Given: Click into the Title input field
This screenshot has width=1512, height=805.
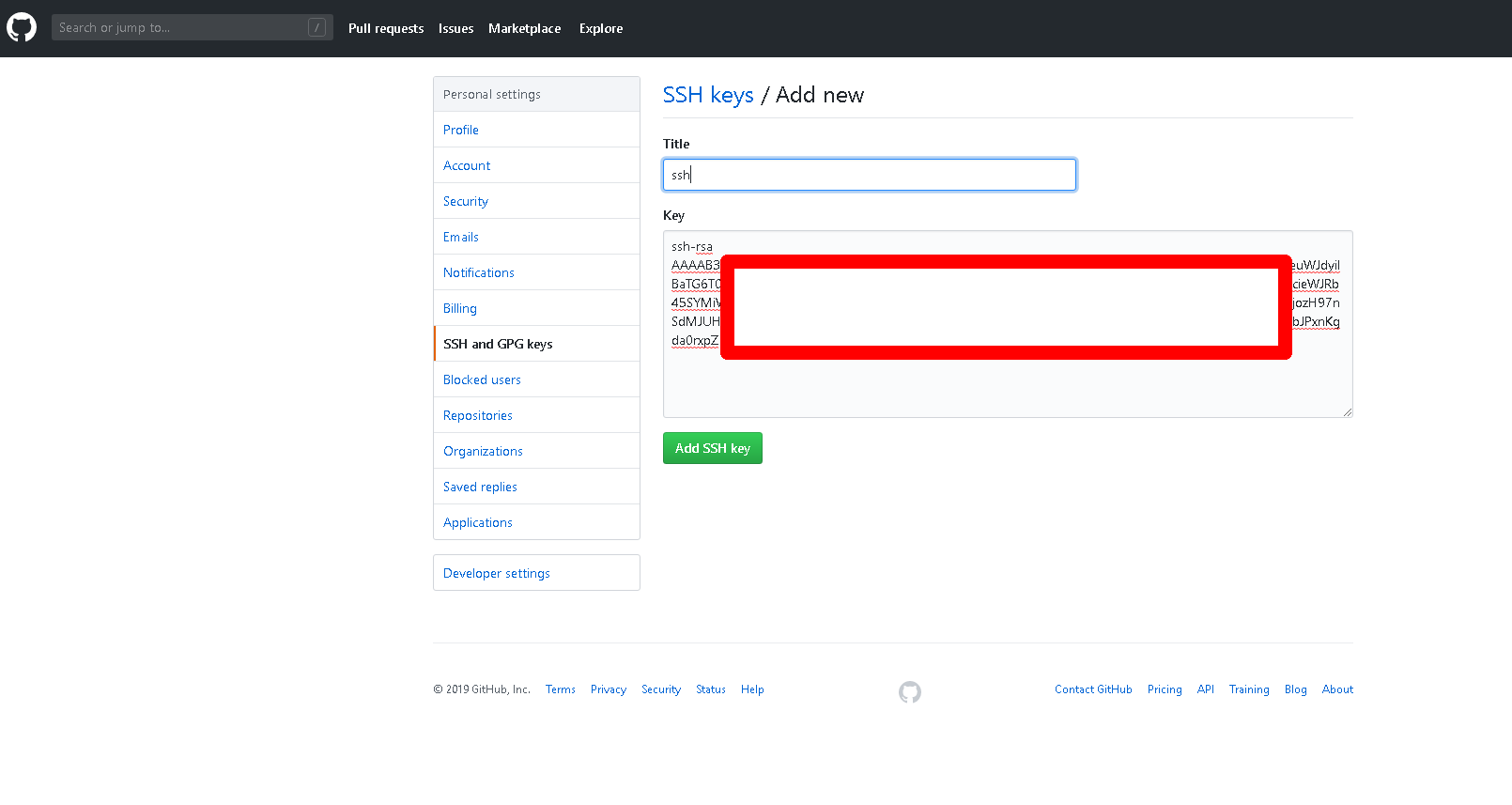Looking at the screenshot, I should point(870,175).
